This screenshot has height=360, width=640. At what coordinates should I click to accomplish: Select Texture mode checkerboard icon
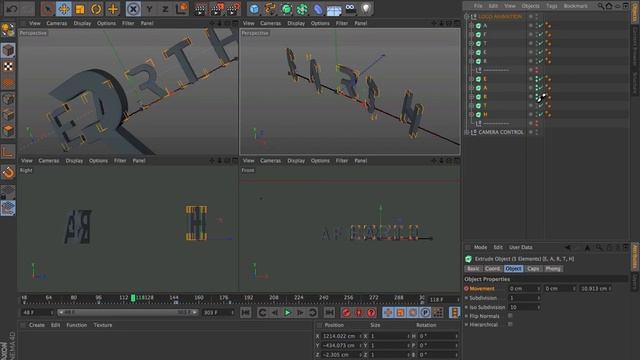[8, 67]
